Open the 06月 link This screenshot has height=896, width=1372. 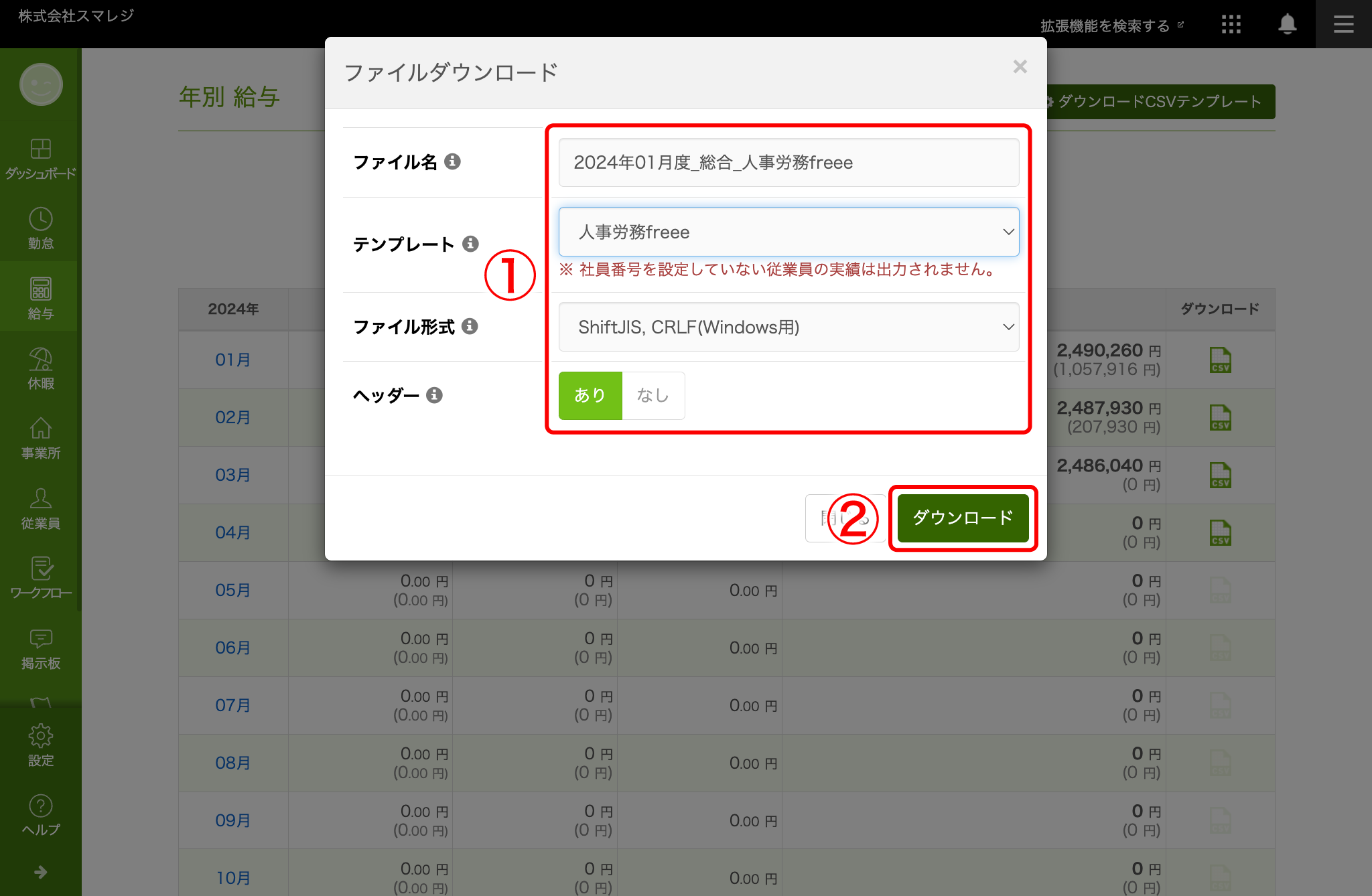(233, 648)
